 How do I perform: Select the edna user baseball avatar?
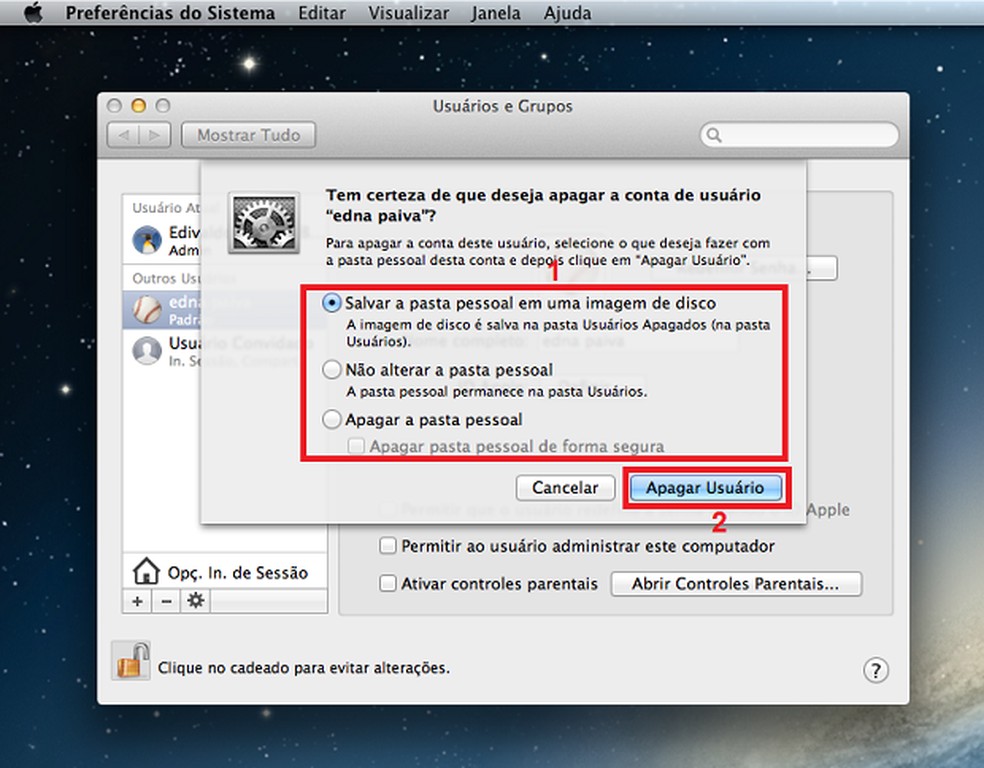pyautogui.click(x=147, y=309)
